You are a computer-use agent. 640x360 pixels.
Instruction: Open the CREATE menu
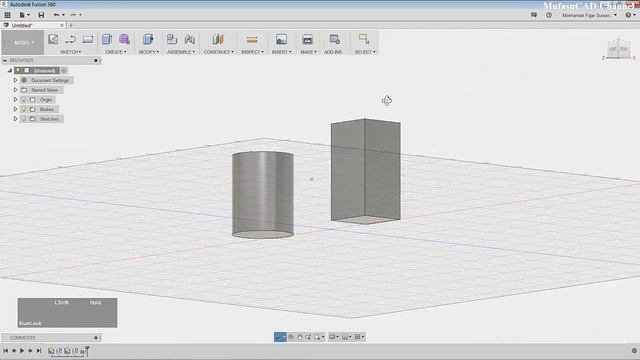[116, 52]
